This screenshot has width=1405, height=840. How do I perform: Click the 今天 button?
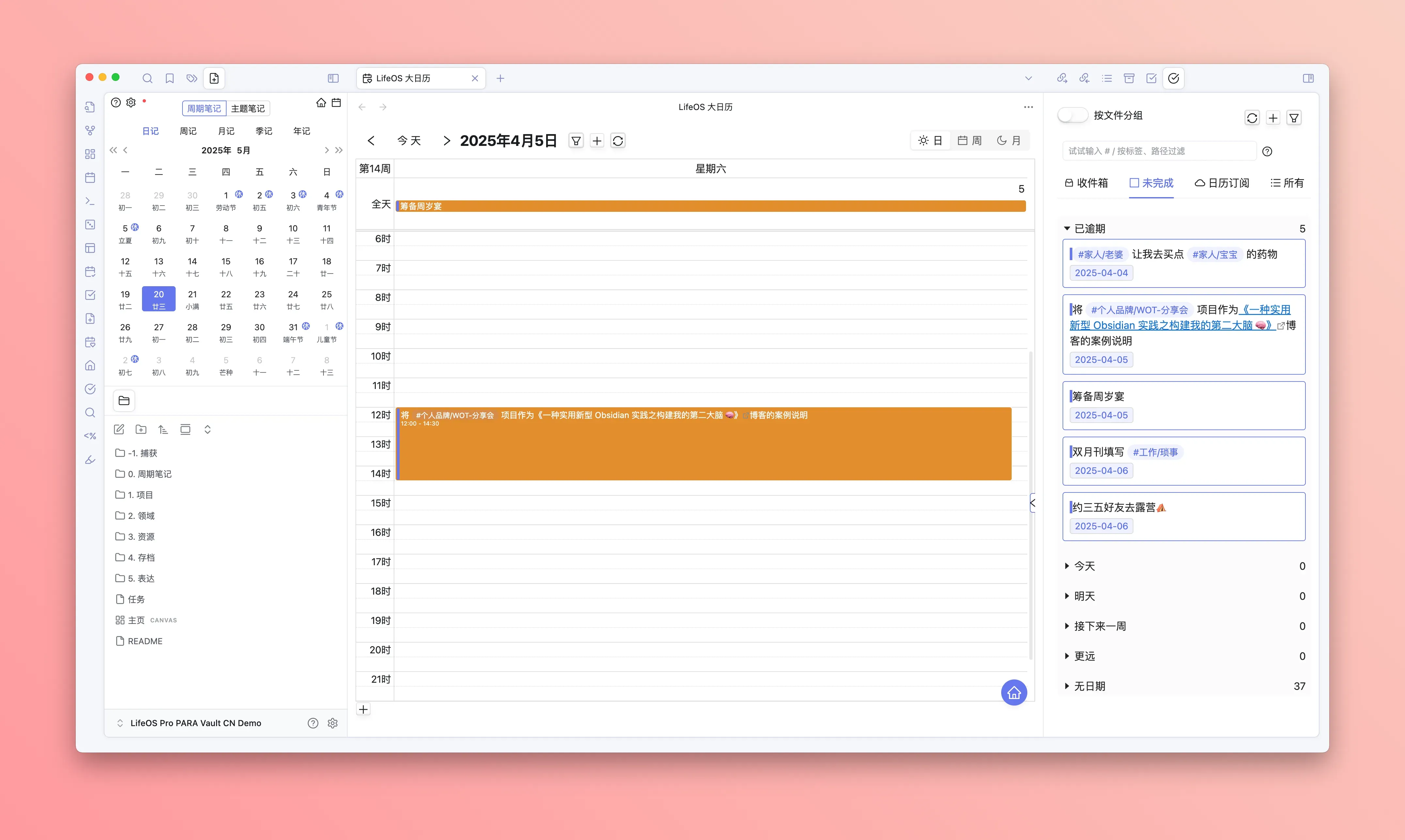[x=409, y=141]
